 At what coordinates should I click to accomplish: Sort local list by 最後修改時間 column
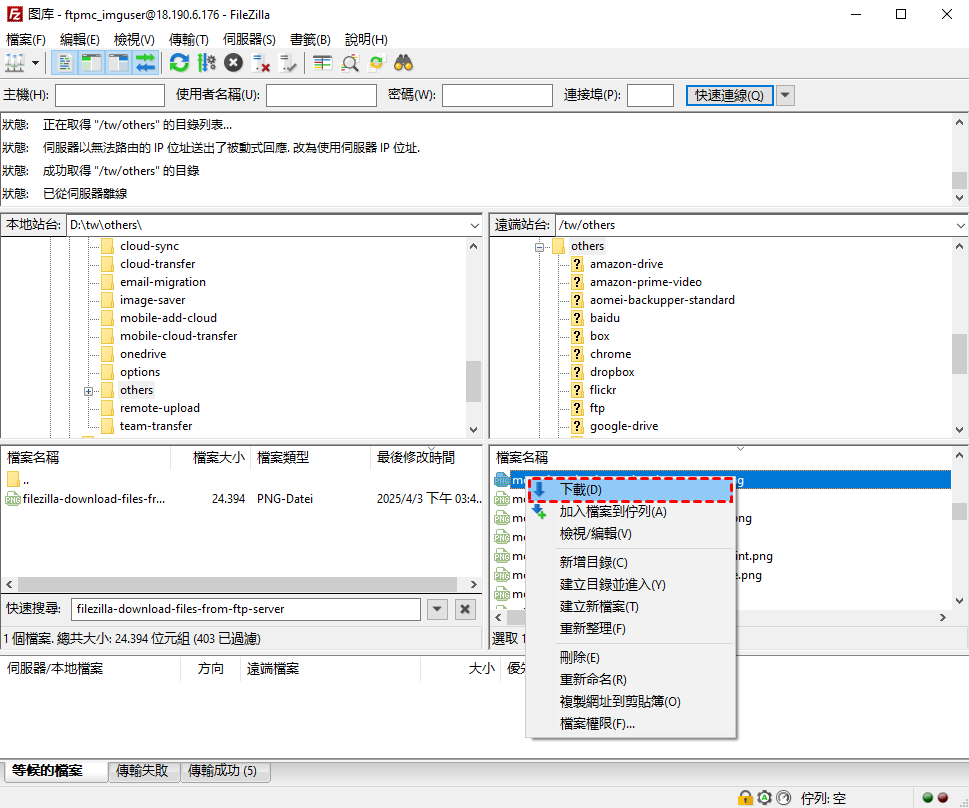tap(426, 457)
